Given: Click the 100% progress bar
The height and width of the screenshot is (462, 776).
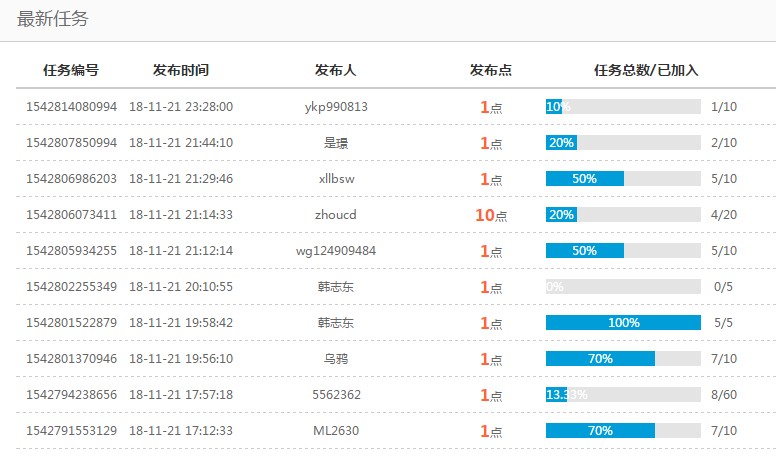Looking at the screenshot, I should (x=623, y=323).
